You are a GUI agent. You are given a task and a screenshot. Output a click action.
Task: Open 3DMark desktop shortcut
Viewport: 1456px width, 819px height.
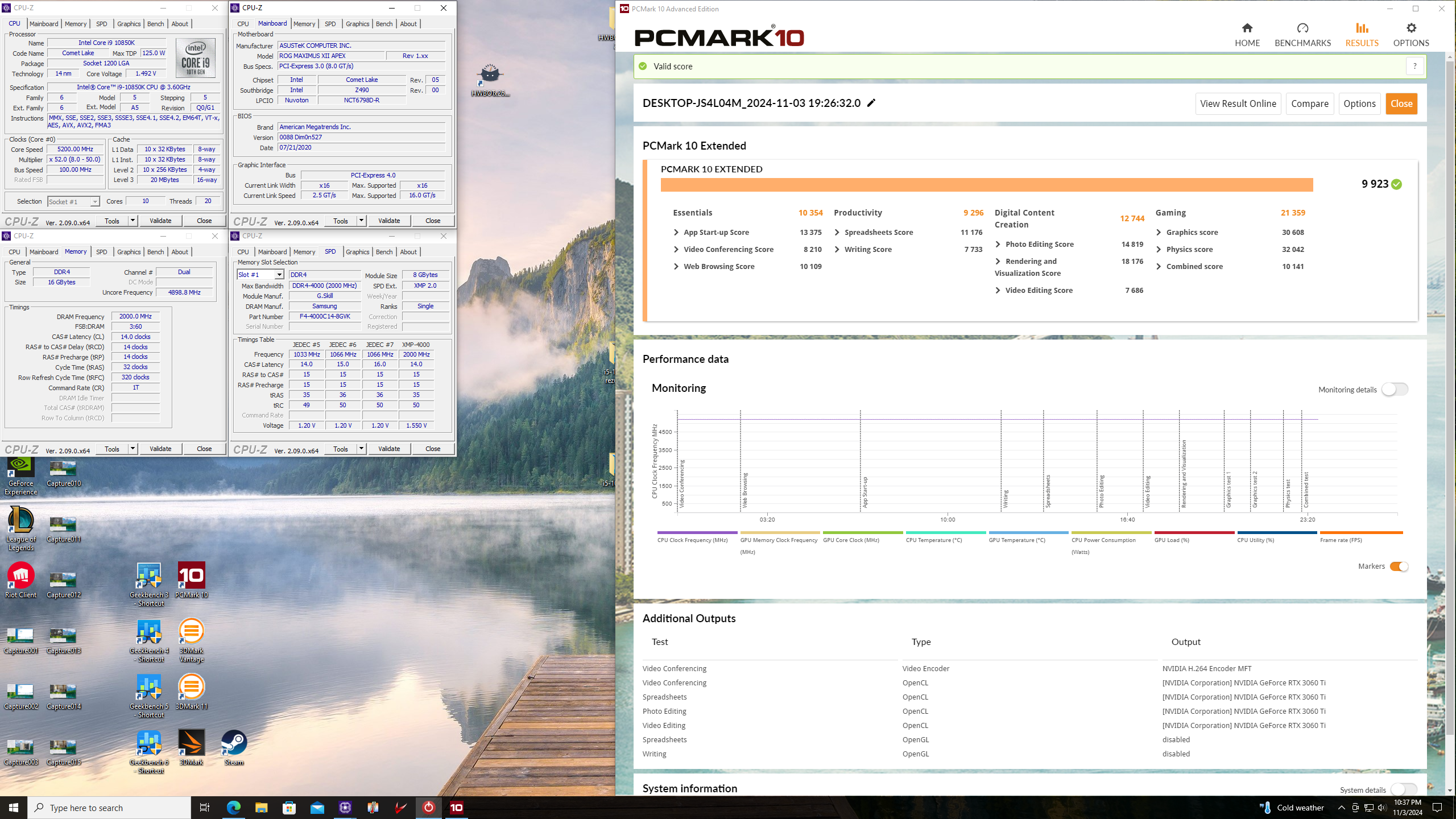191,747
